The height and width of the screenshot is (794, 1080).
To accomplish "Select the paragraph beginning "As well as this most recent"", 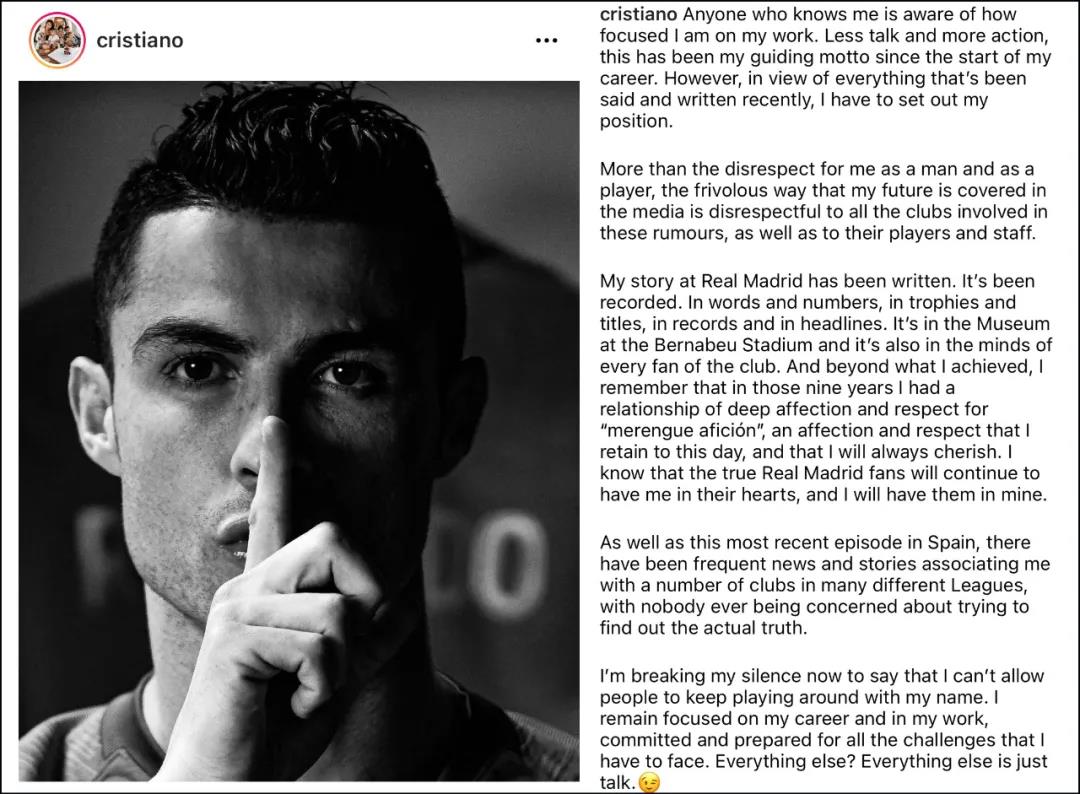I will coord(824,585).
